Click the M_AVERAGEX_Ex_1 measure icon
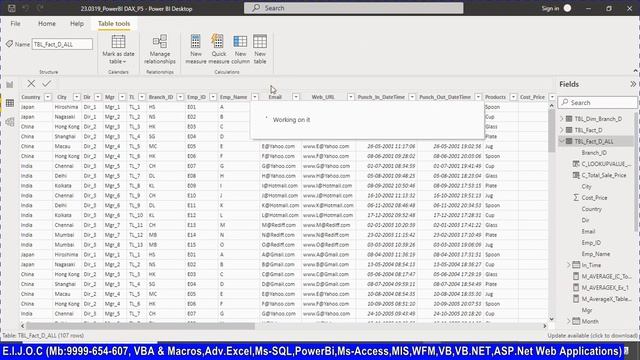Screen dimensions: 640x360 coord(576,288)
